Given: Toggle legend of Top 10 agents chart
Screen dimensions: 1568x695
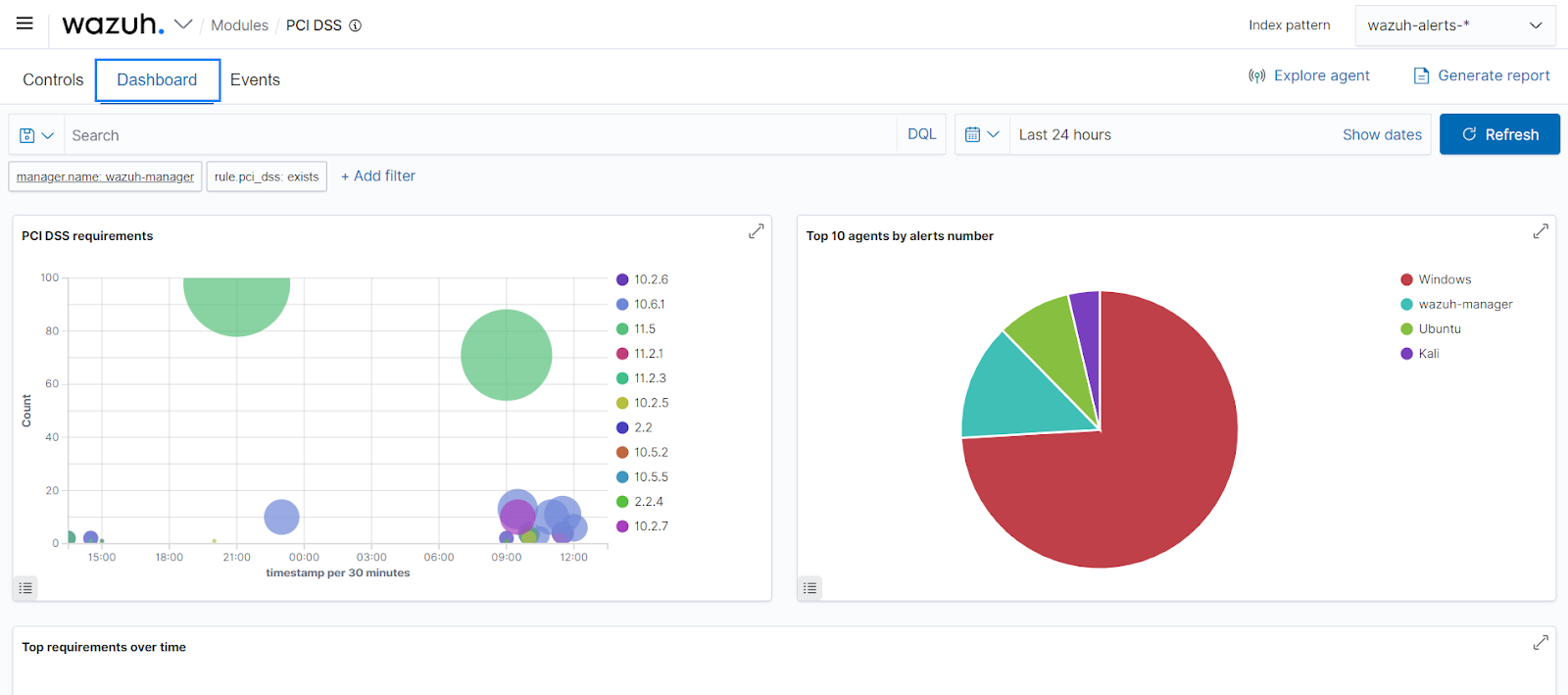Looking at the screenshot, I should [x=809, y=588].
